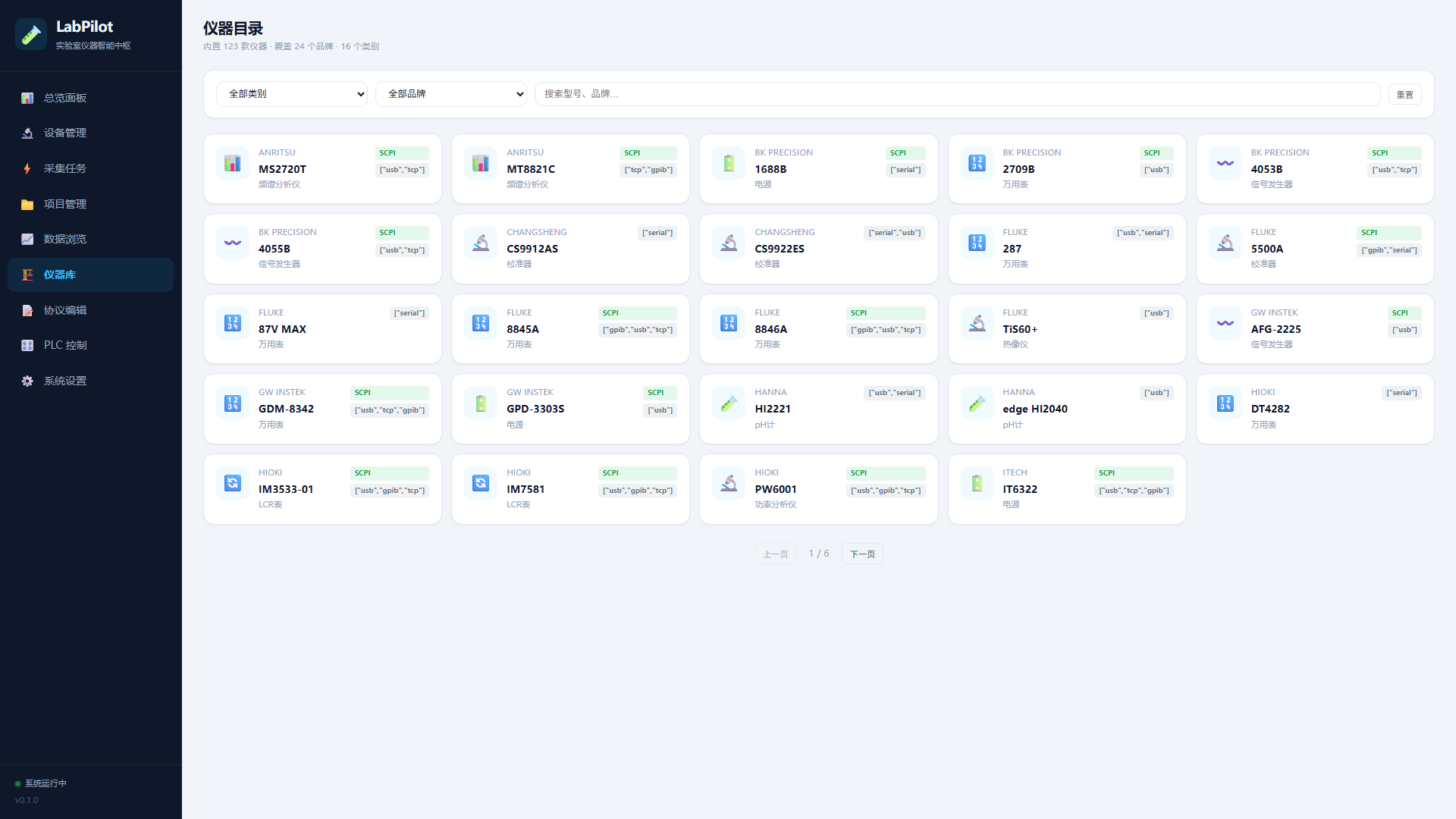The image size is (1456, 819).
Task: Click the CS9912AS microscope icon
Action: pos(481,243)
